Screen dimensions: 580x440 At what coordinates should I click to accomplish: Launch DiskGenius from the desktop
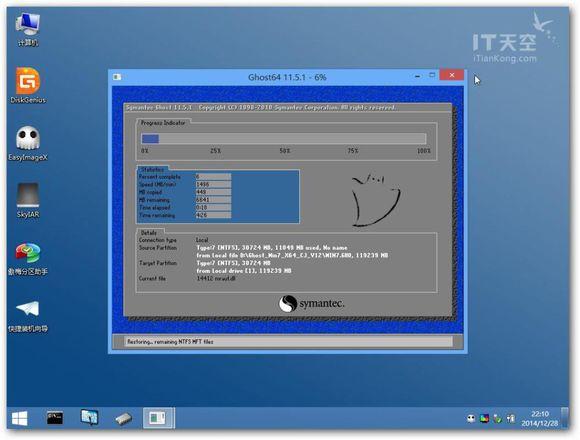[x=28, y=85]
